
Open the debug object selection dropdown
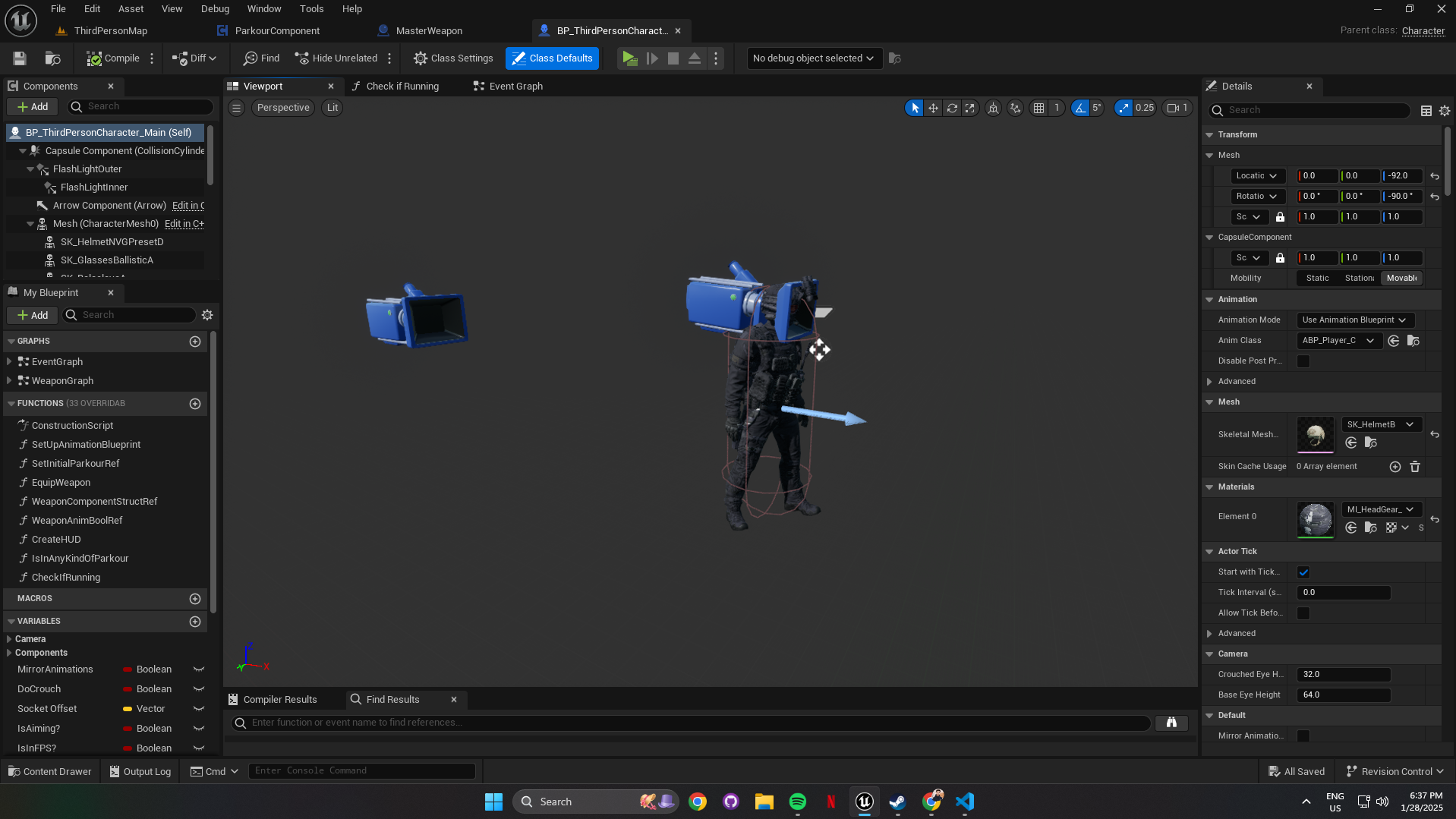[813, 58]
